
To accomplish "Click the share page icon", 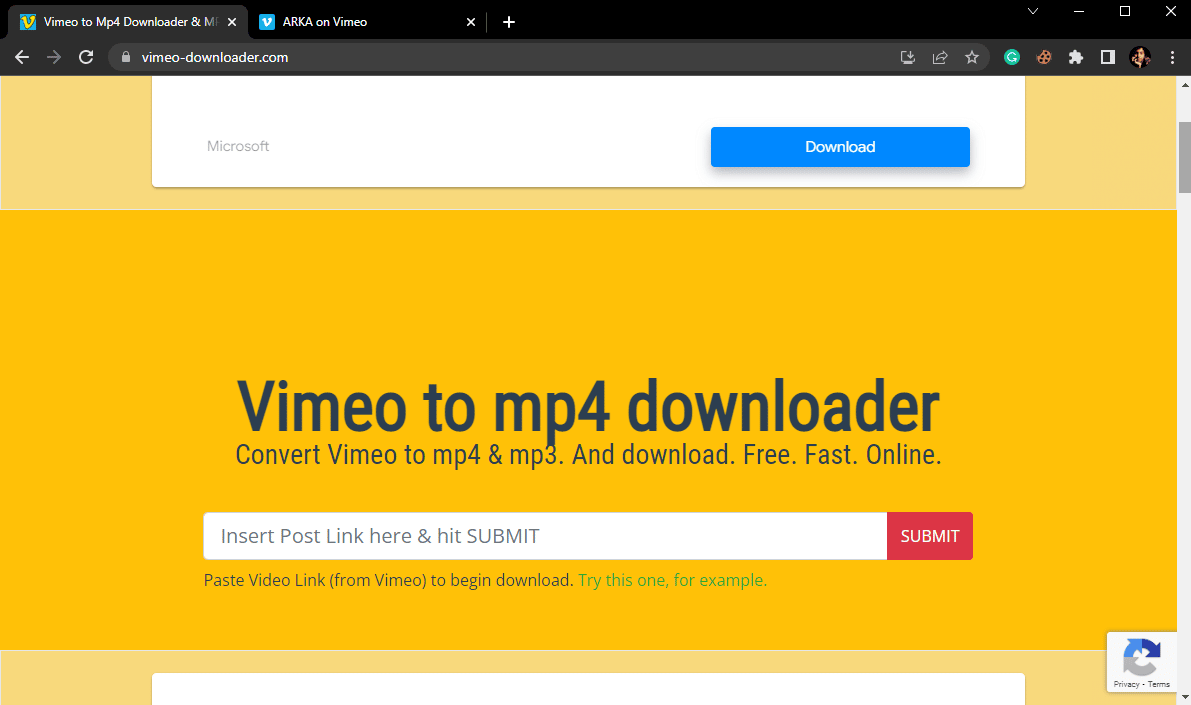I will coord(940,57).
